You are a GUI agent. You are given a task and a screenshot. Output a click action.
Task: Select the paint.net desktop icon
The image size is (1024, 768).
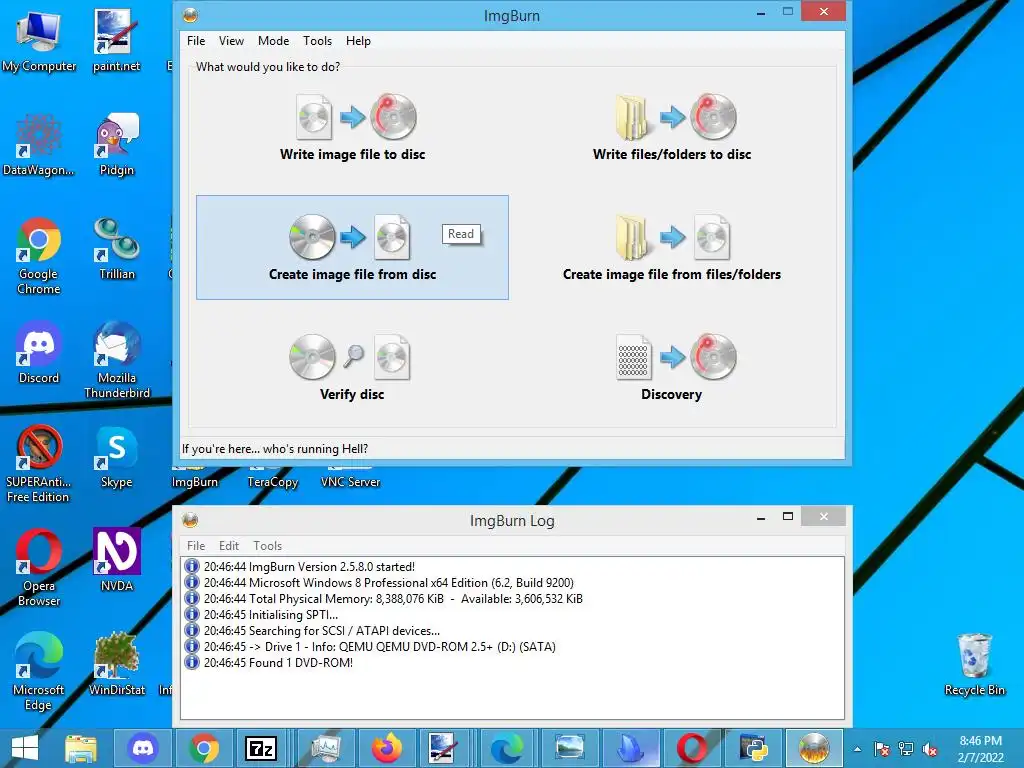116,40
